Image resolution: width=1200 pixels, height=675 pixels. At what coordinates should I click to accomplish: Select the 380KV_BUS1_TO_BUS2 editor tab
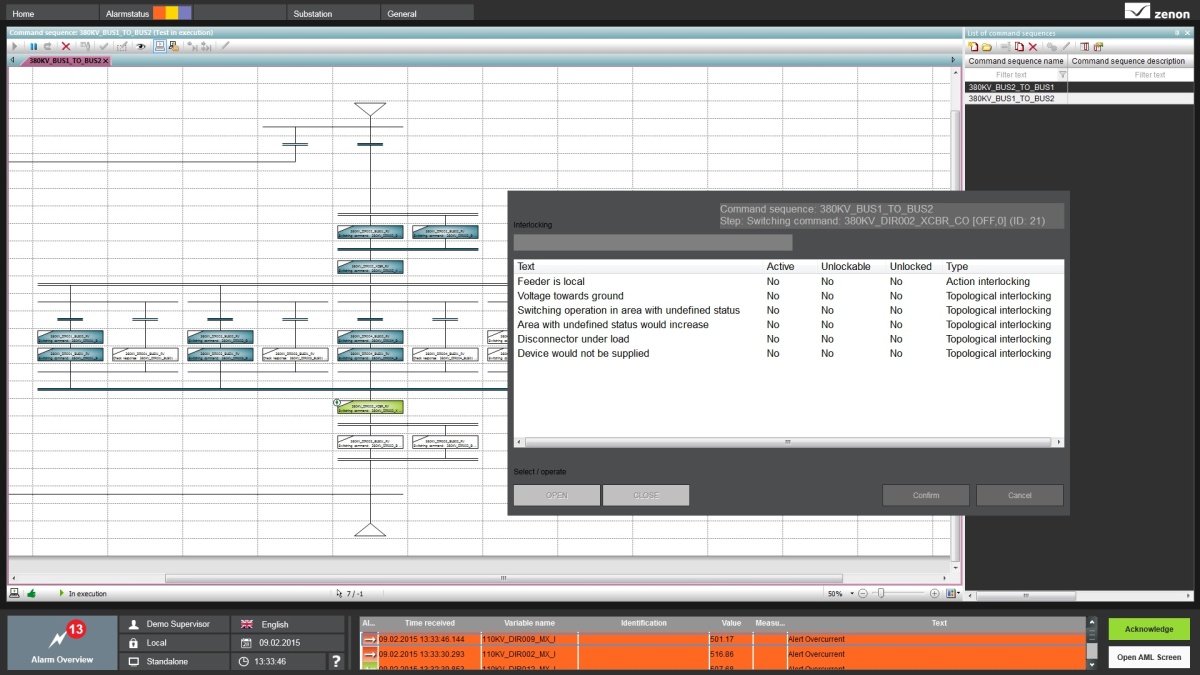(x=65, y=61)
